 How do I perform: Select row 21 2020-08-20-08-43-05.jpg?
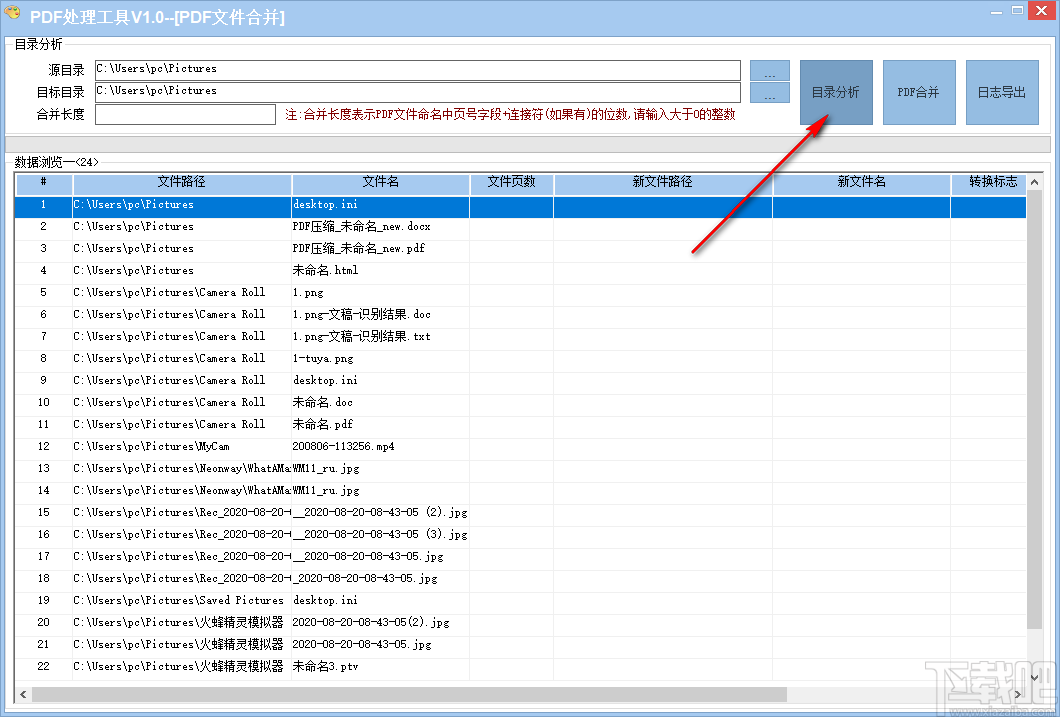(x=521, y=645)
